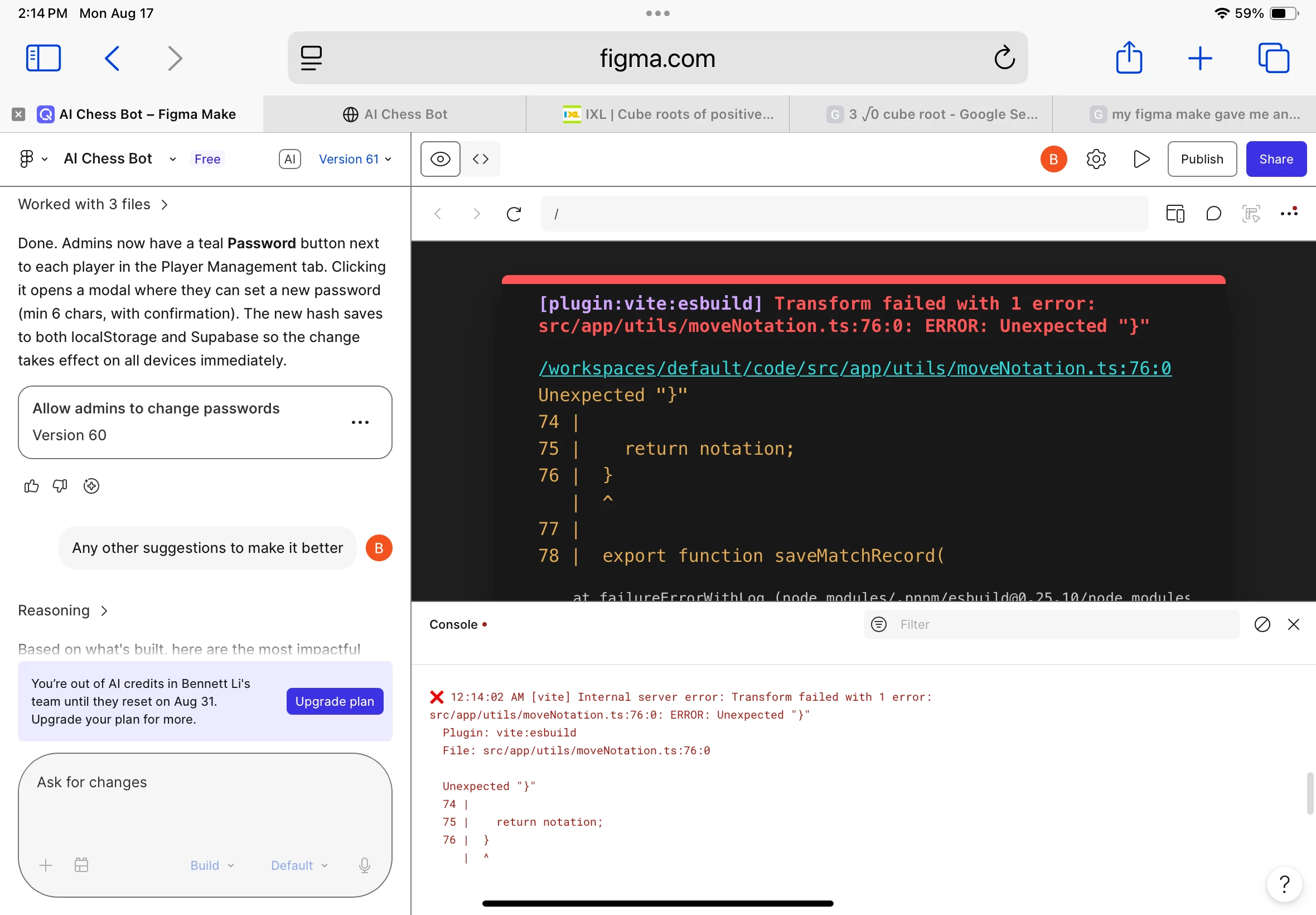1316x915 pixels.
Task: Close the Console panel
Action: tap(1294, 624)
